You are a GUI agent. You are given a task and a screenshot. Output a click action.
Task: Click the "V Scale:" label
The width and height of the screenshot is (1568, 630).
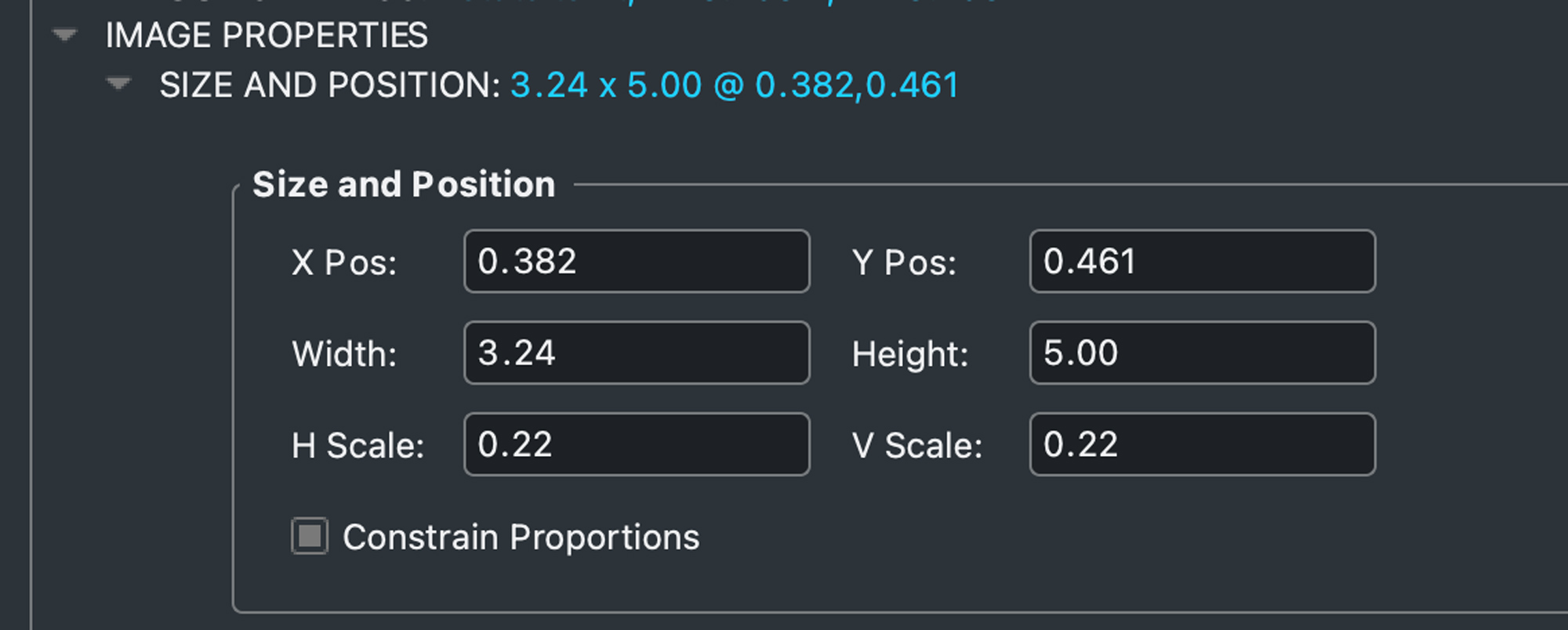[x=917, y=446]
